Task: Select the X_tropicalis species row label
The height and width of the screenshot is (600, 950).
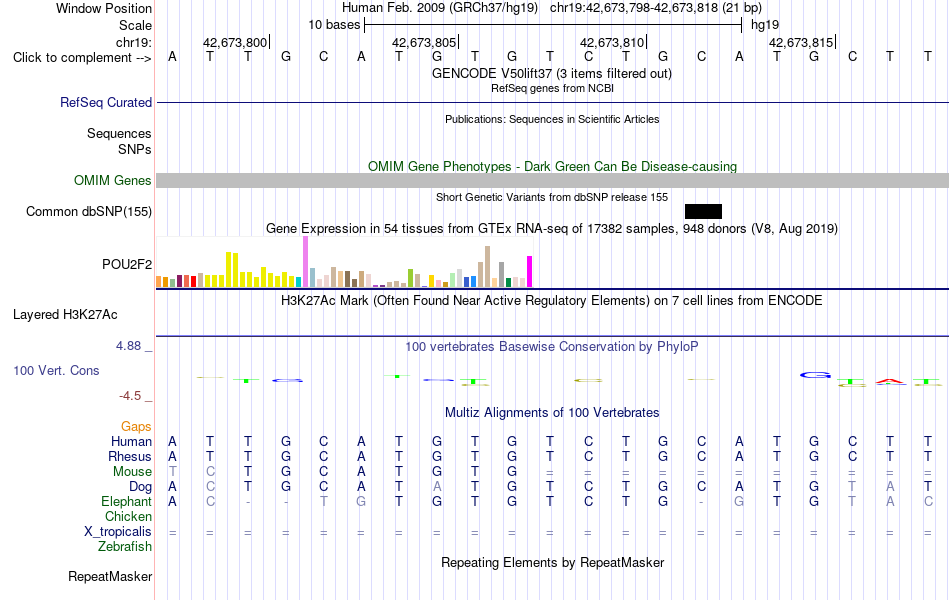Action: pyautogui.click(x=118, y=532)
